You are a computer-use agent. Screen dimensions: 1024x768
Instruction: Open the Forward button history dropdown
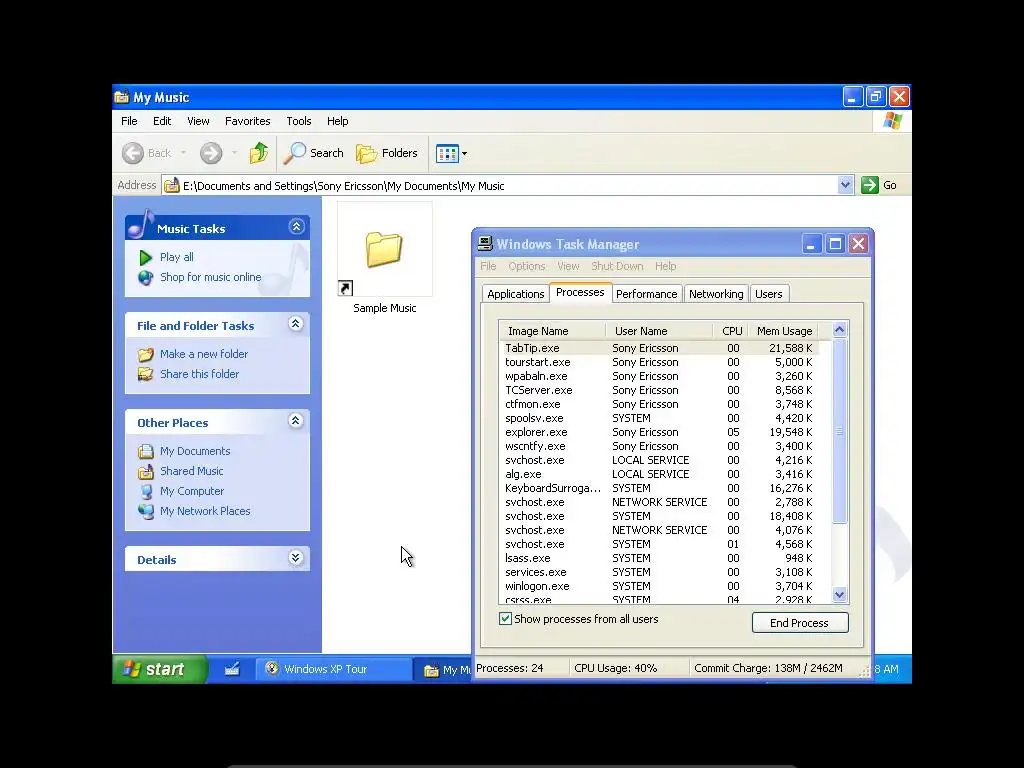(234, 153)
